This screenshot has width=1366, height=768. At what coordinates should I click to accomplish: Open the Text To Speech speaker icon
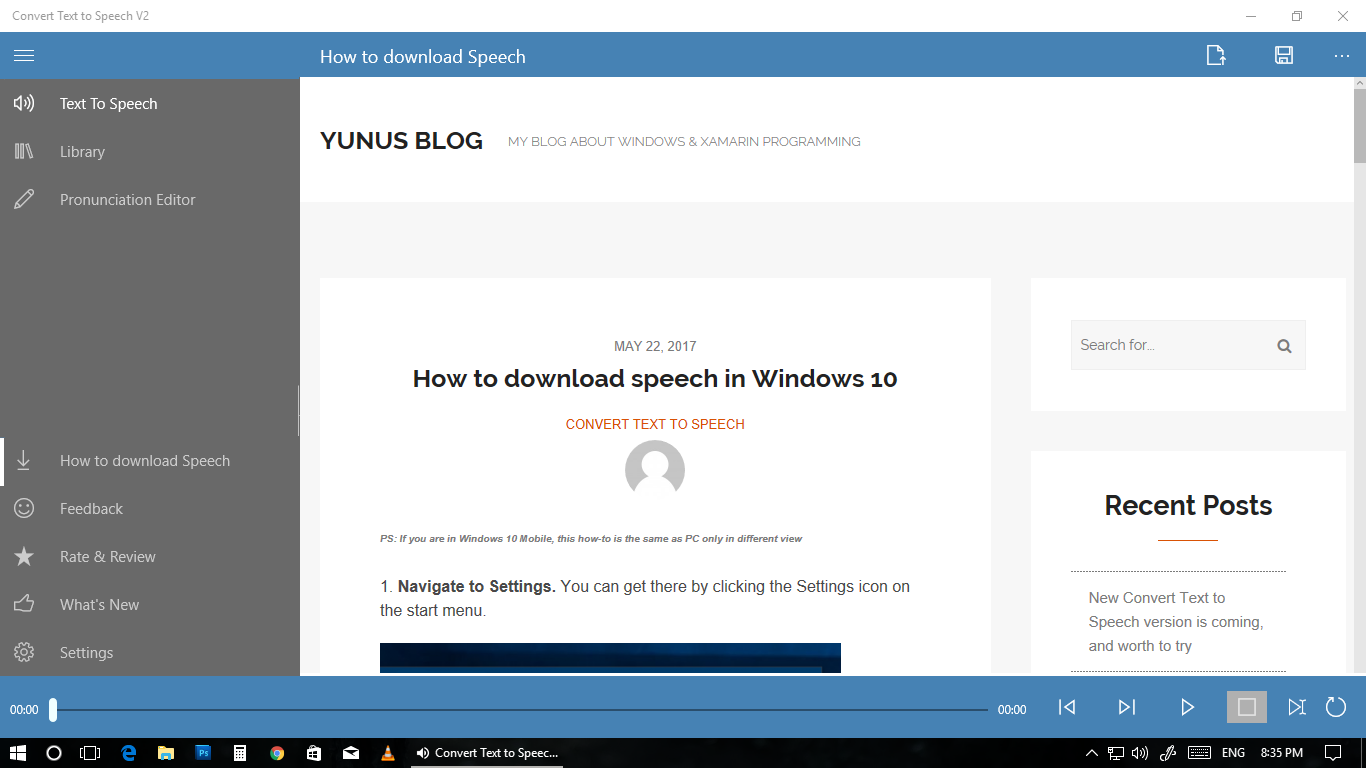tap(24, 103)
